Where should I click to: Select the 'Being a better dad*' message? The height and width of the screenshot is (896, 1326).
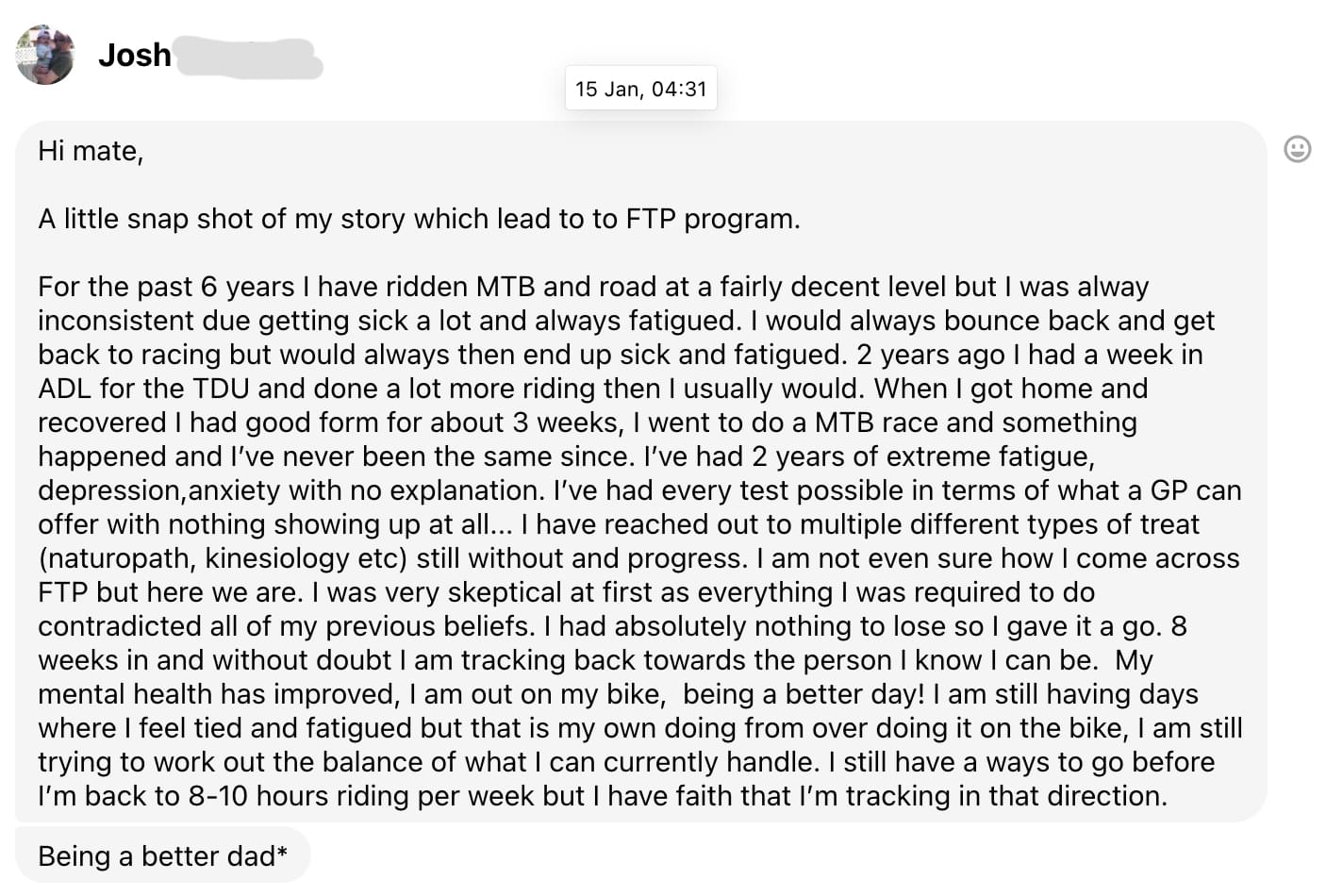163,855
